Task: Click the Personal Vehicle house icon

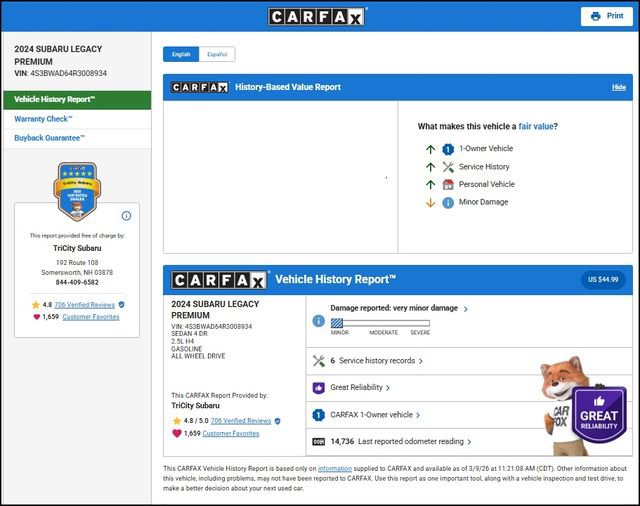Action: tap(448, 184)
